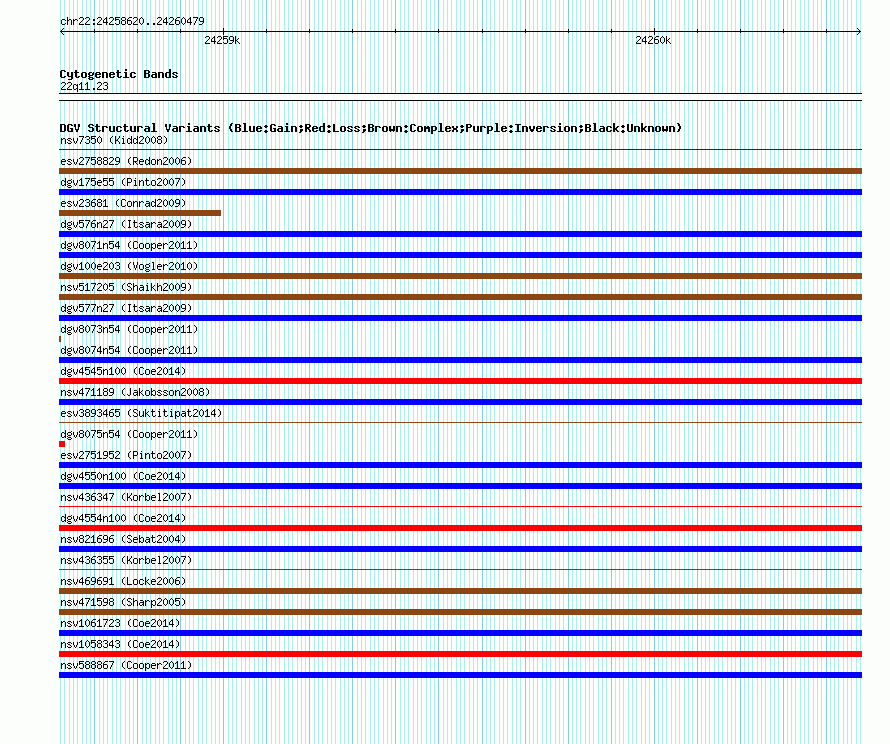The image size is (890, 744).
Task: Open variant esv2751952 (Pinto2007)
Action: pos(126,455)
